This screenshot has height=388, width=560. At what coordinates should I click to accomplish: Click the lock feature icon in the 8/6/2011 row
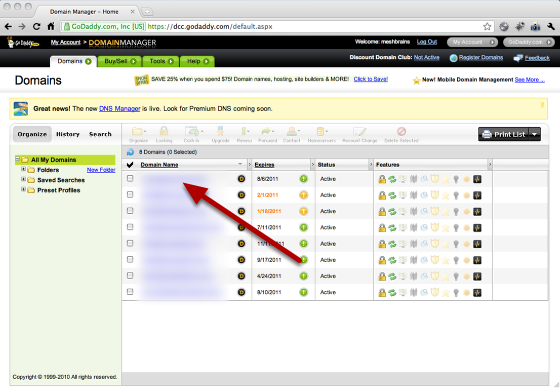382,179
